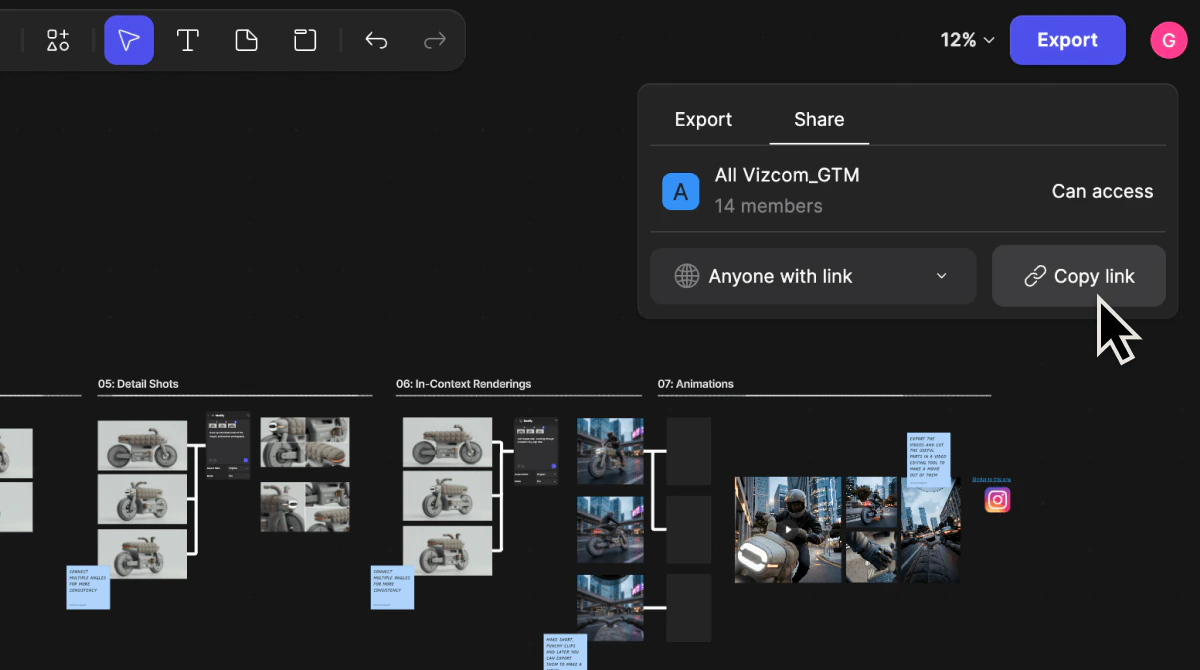Redo the last action
Viewport: 1200px width, 670px height.
tap(434, 40)
